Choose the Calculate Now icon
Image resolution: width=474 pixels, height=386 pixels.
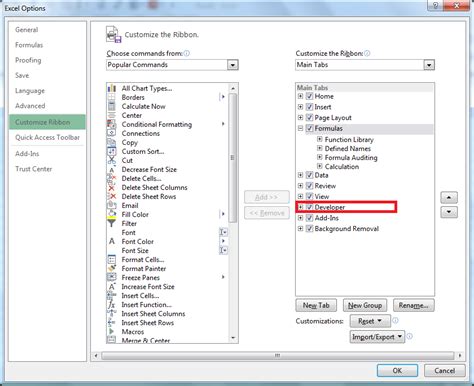pos(112,106)
